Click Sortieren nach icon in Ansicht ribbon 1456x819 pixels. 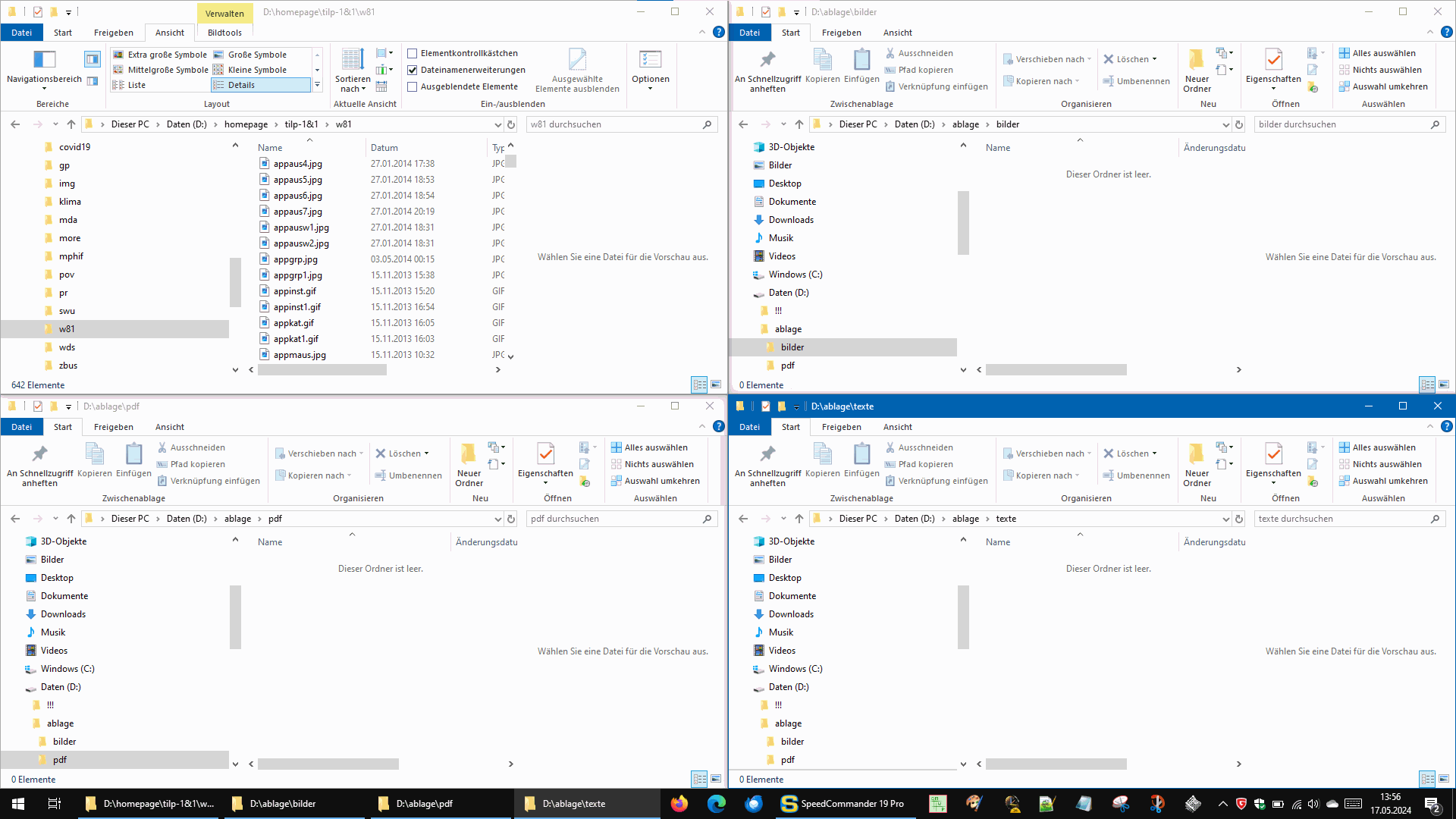pos(353,60)
